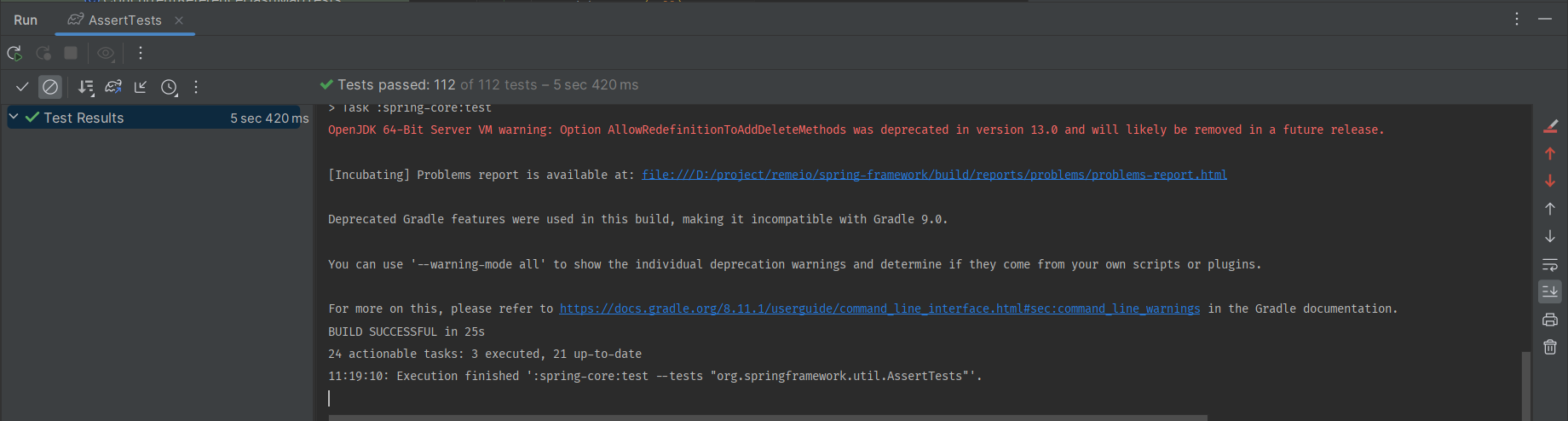
Task: Click the red up arrow in console gutter
Action: [x=1550, y=153]
